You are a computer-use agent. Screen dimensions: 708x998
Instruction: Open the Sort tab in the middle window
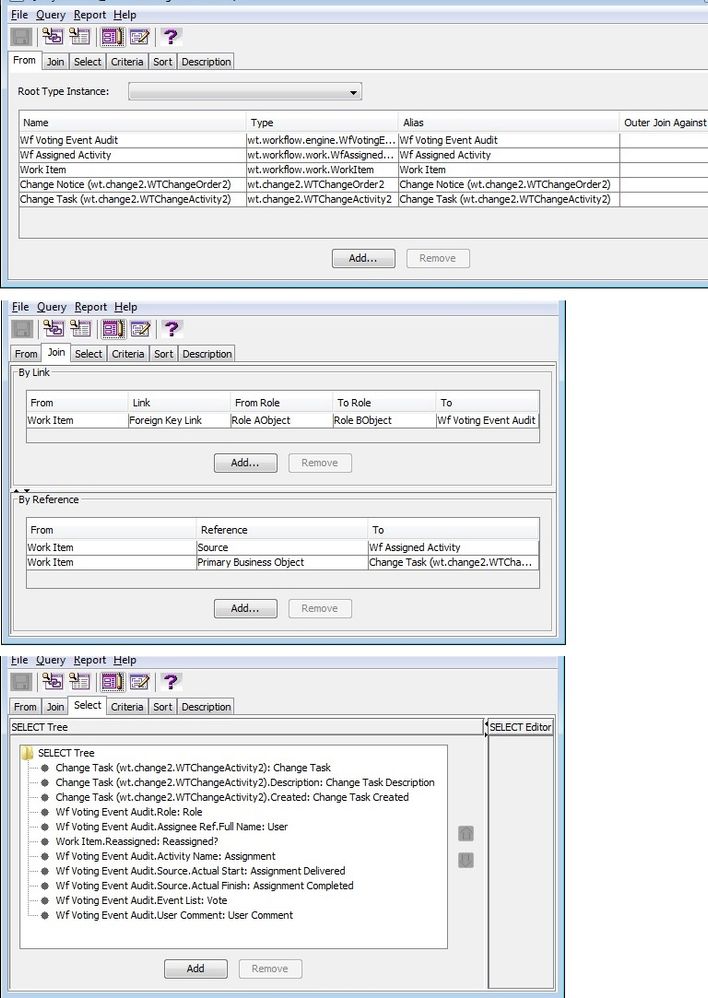point(164,354)
